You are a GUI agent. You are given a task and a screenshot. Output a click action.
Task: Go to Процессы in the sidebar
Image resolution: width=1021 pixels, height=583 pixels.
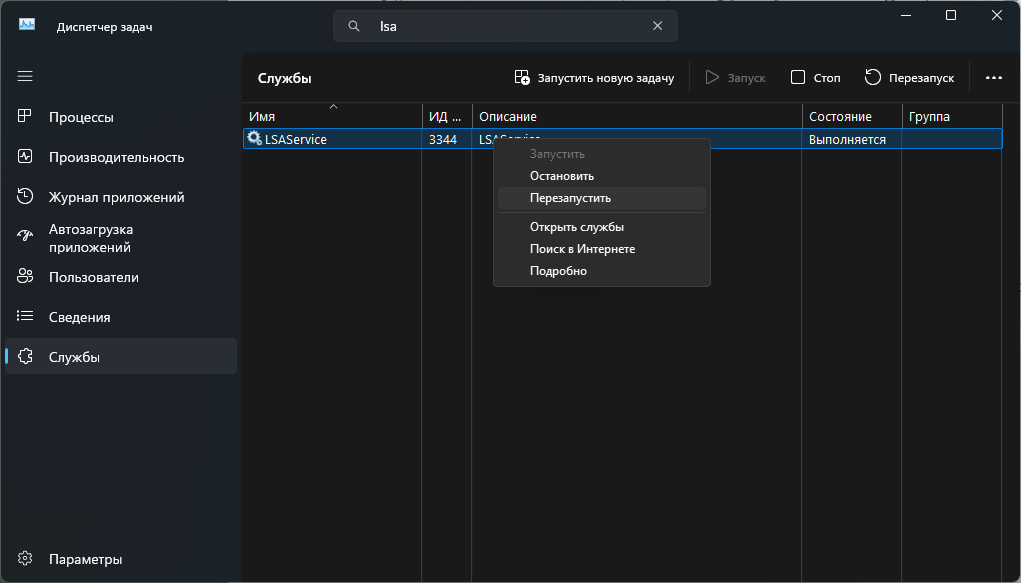pyautogui.click(x=121, y=117)
